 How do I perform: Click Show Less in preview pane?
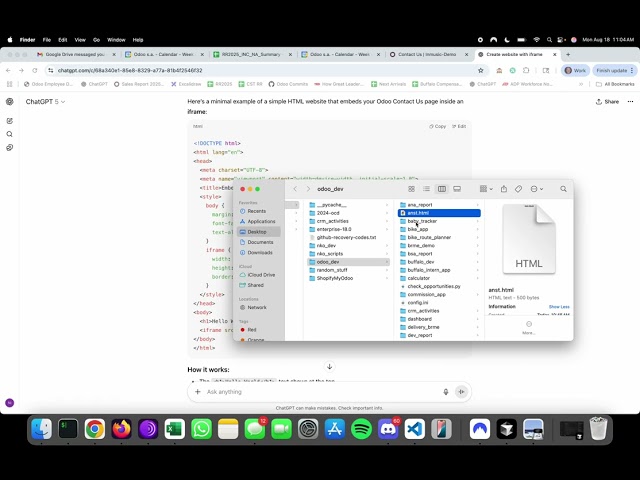coord(559,307)
